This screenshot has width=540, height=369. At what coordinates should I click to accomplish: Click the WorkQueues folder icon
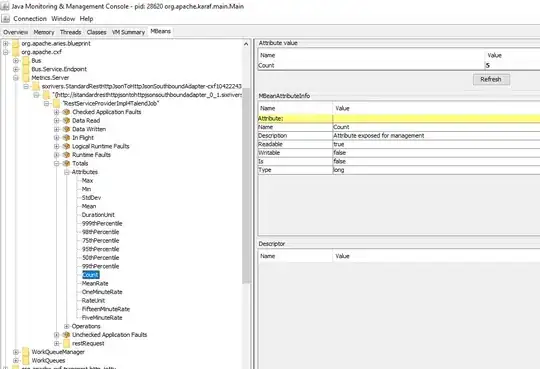click(x=26, y=360)
